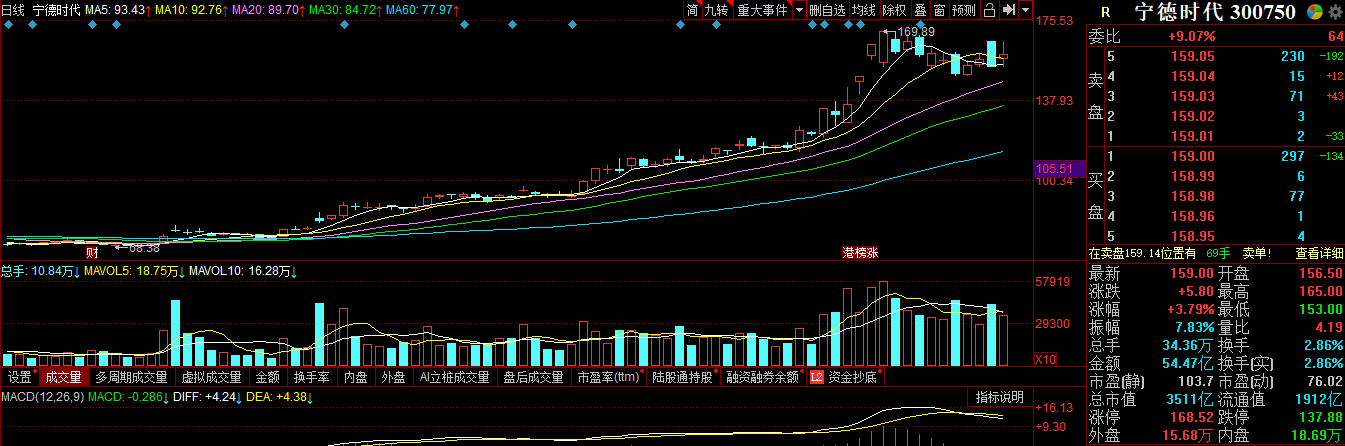Screen dimensions: 1345x446
Task: Click 删自选 to remove from watchlist
Action: click(x=827, y=10)
